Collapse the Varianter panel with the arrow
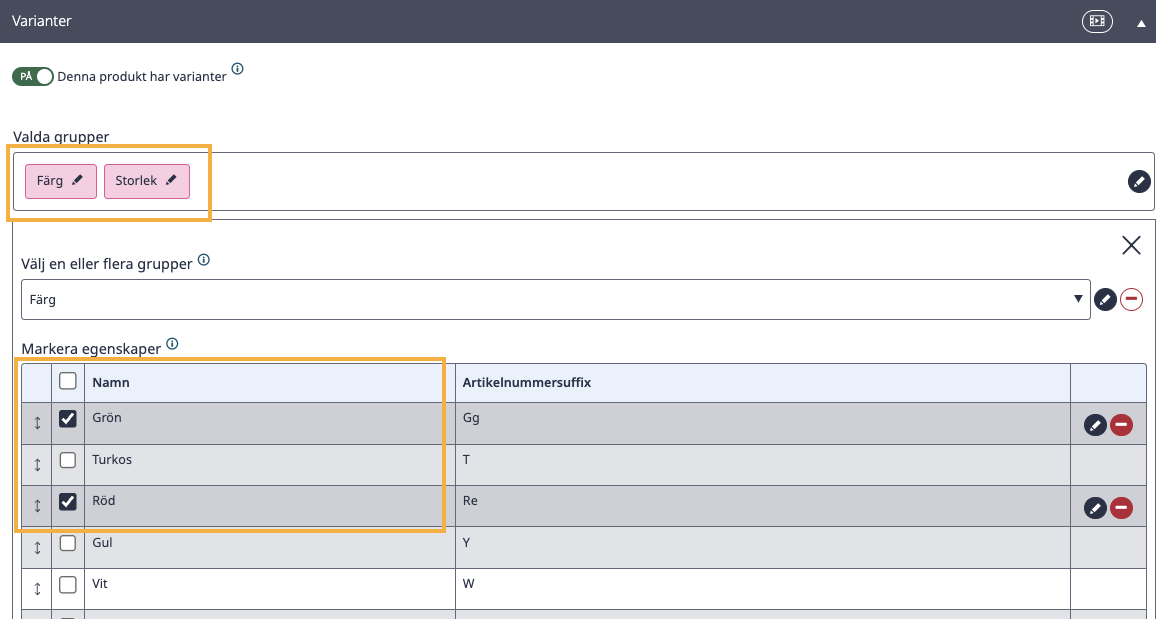Image resolution: width=1156 pixels, height=619 pixels. 1141,23
